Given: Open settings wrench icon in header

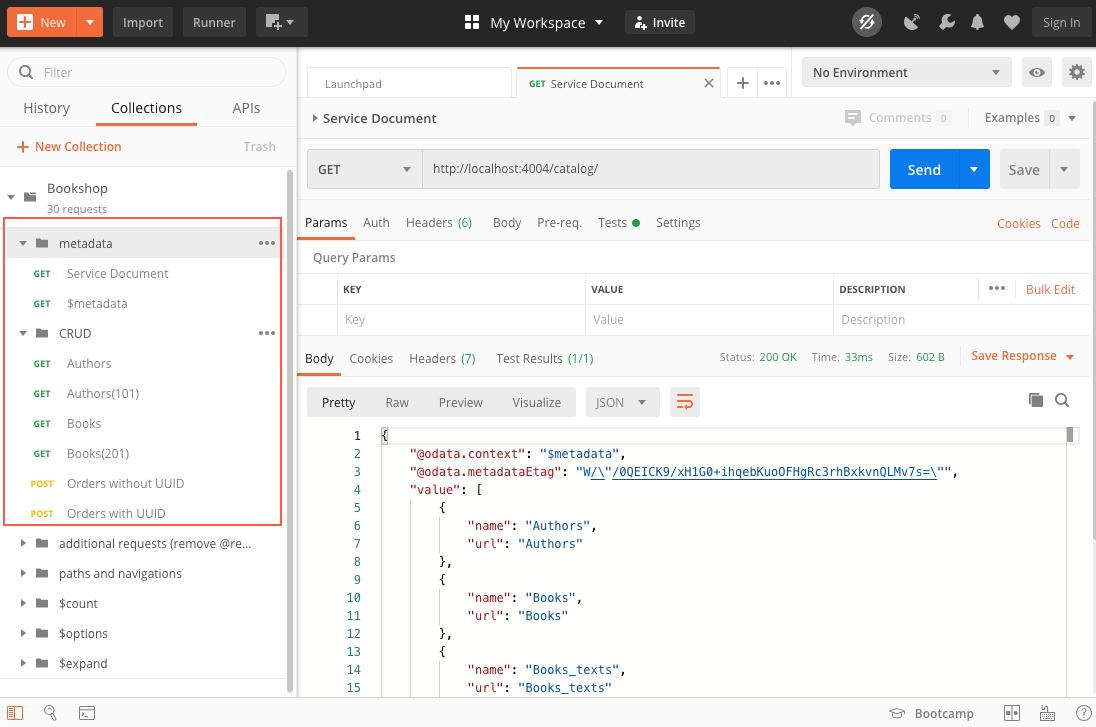Looking at the screenshot, I should tap(946, 22).
